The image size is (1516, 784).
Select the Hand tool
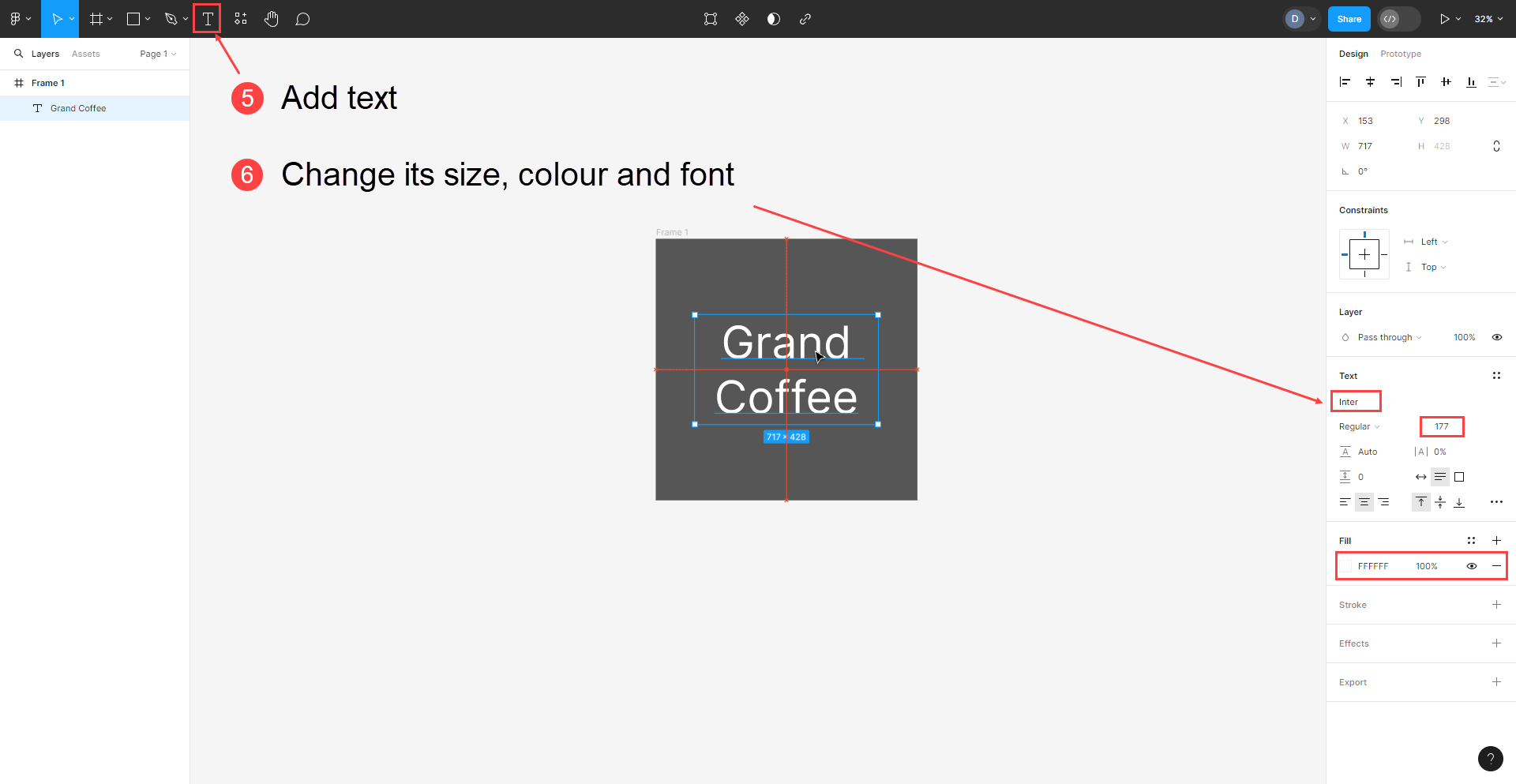[272, 19]
